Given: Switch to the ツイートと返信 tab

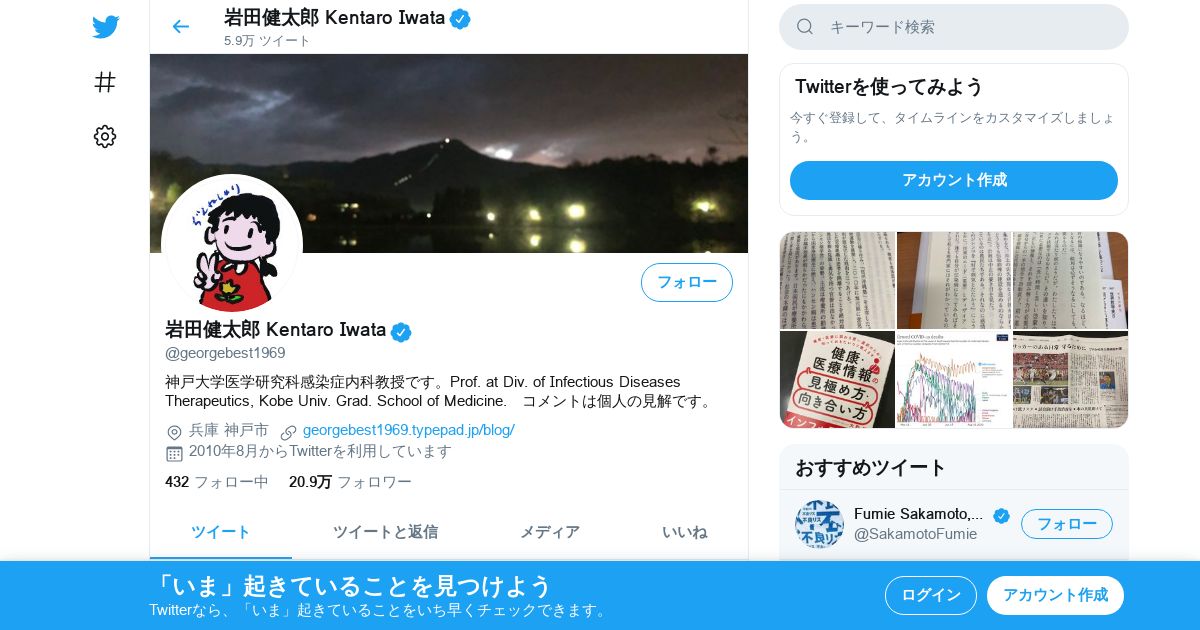Looking at the screenshot, I should (385, 532).
